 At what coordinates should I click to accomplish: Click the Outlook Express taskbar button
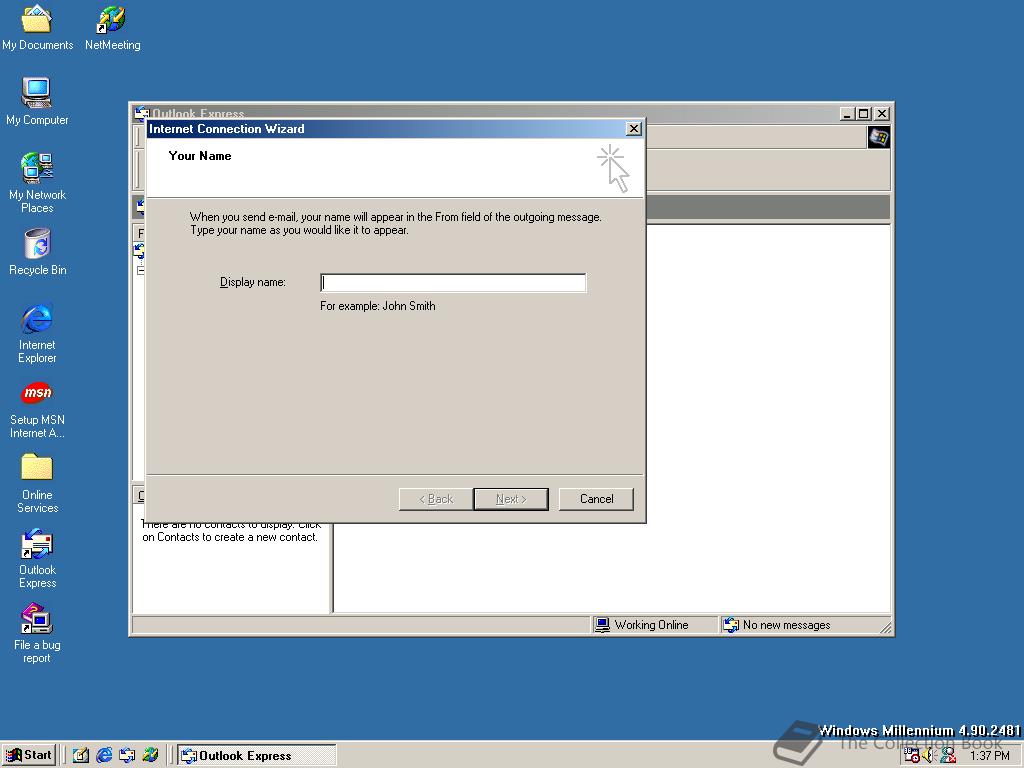coord(257,756)
